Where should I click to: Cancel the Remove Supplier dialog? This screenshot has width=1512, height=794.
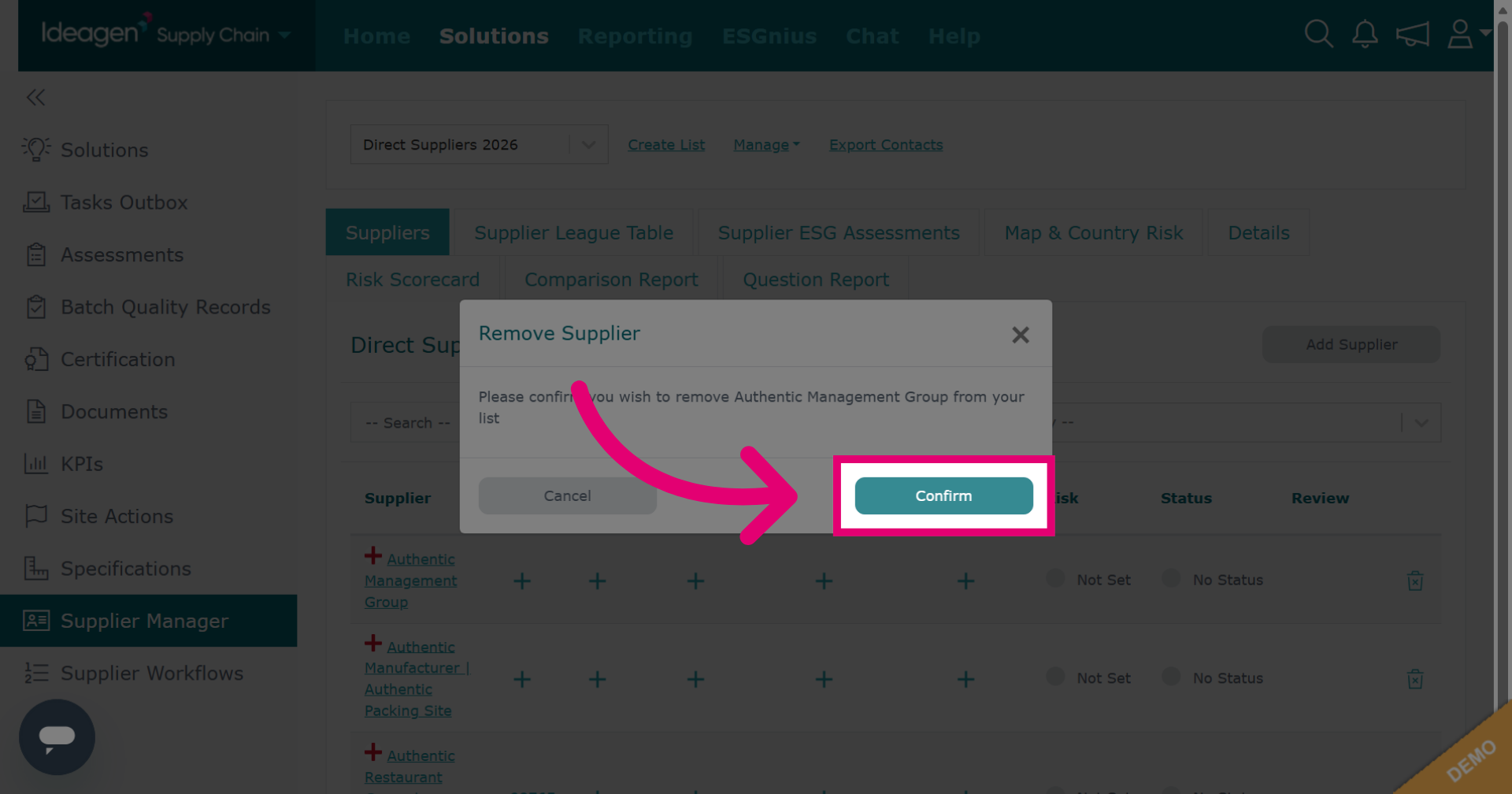567,495
